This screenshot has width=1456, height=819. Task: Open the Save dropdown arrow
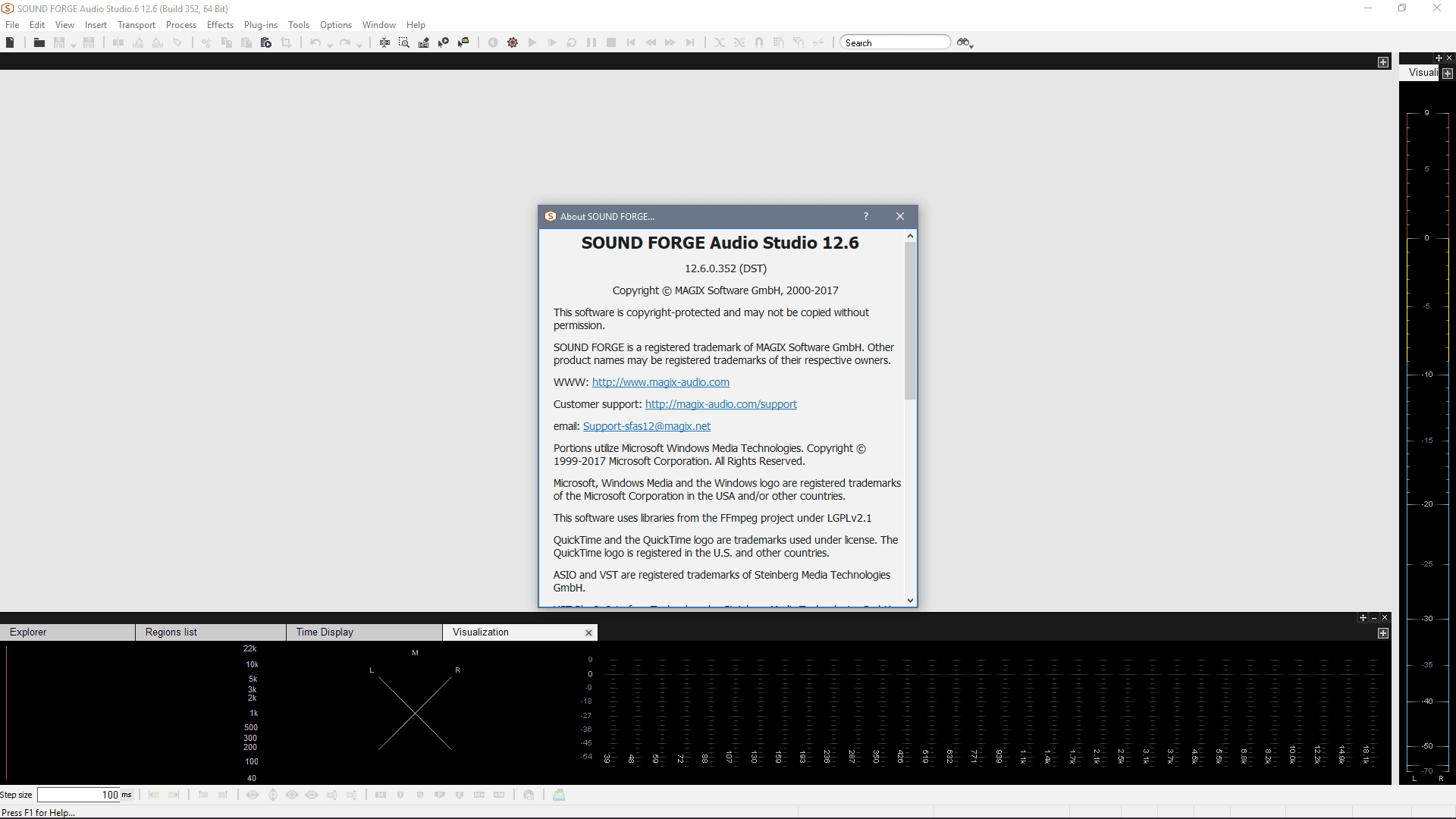[74, 45]
